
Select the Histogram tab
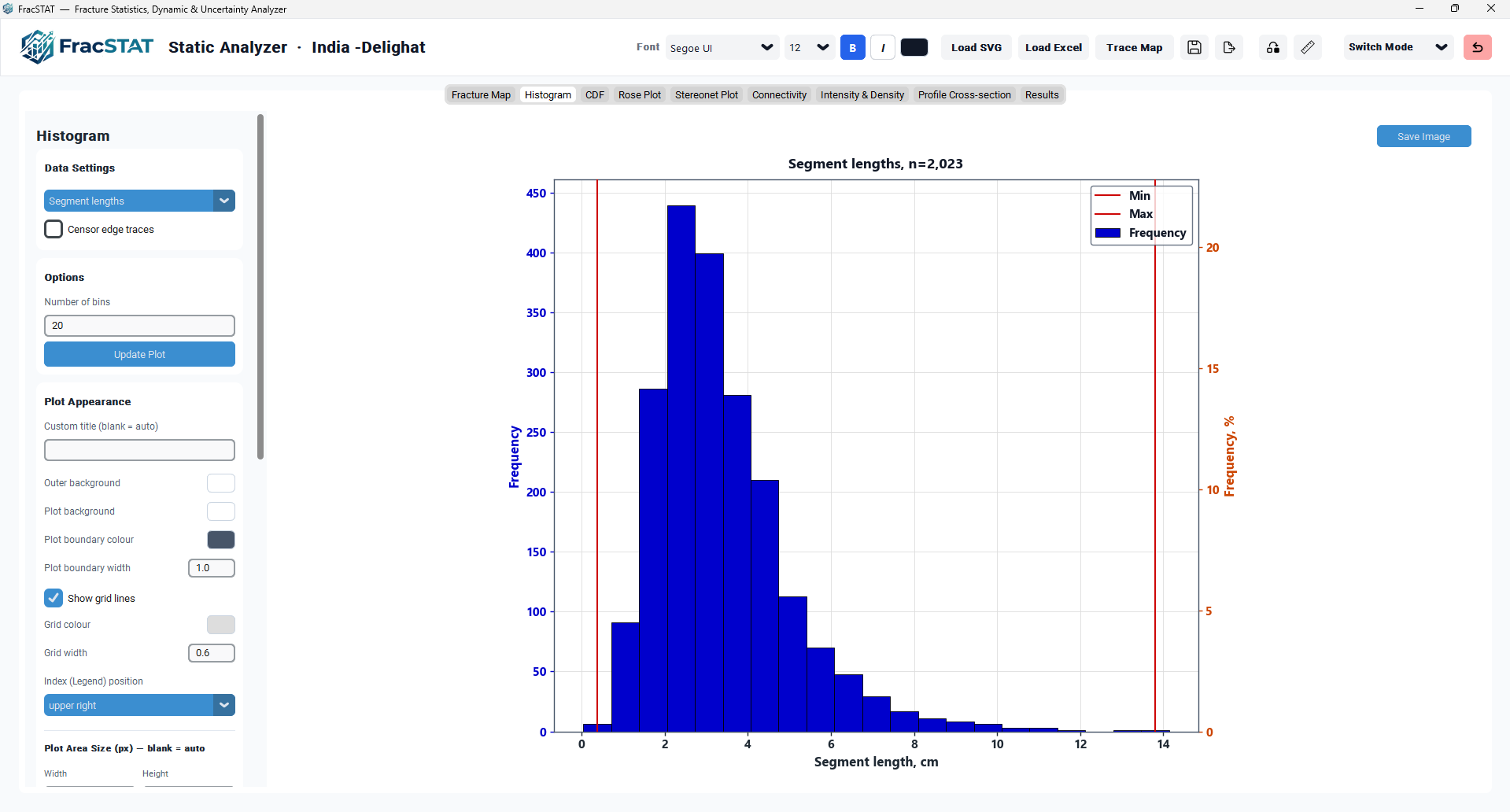pos(548,94)
